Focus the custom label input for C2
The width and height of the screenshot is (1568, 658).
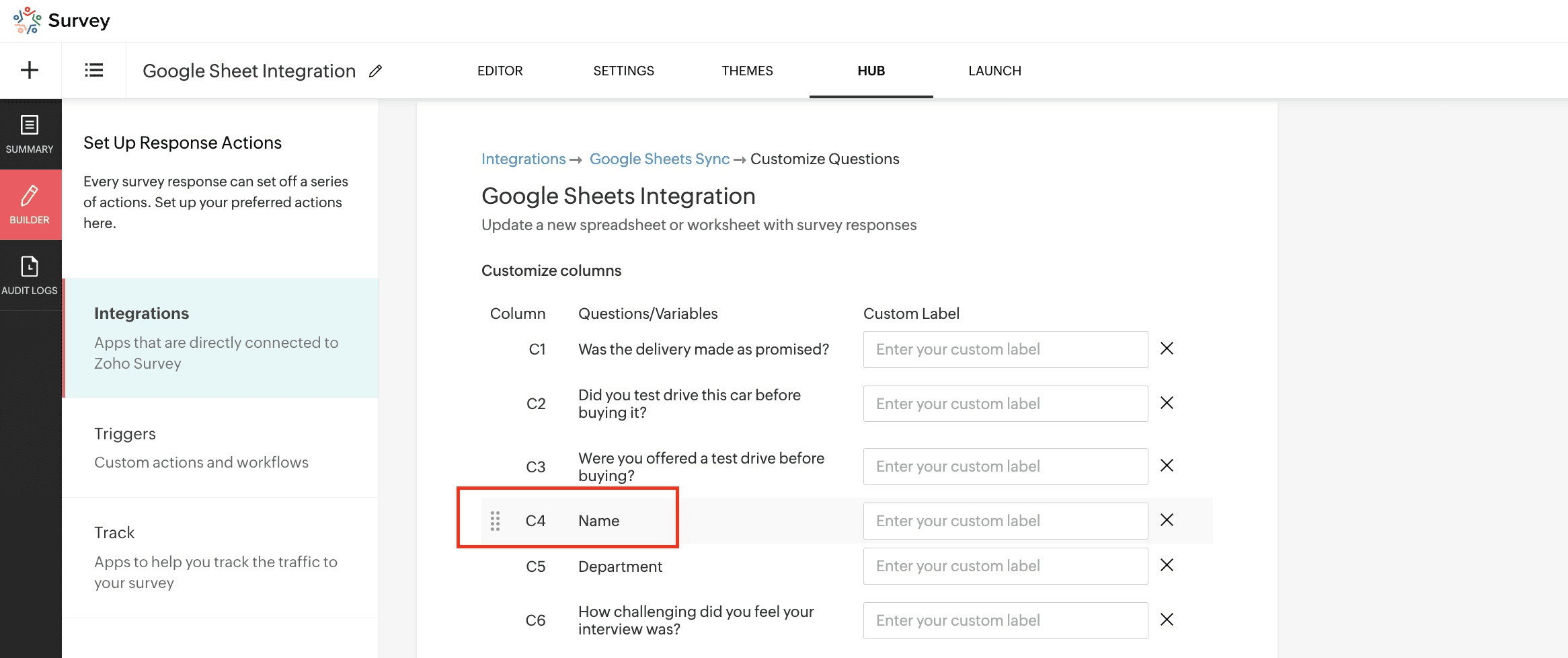[x=1005, y=404]
